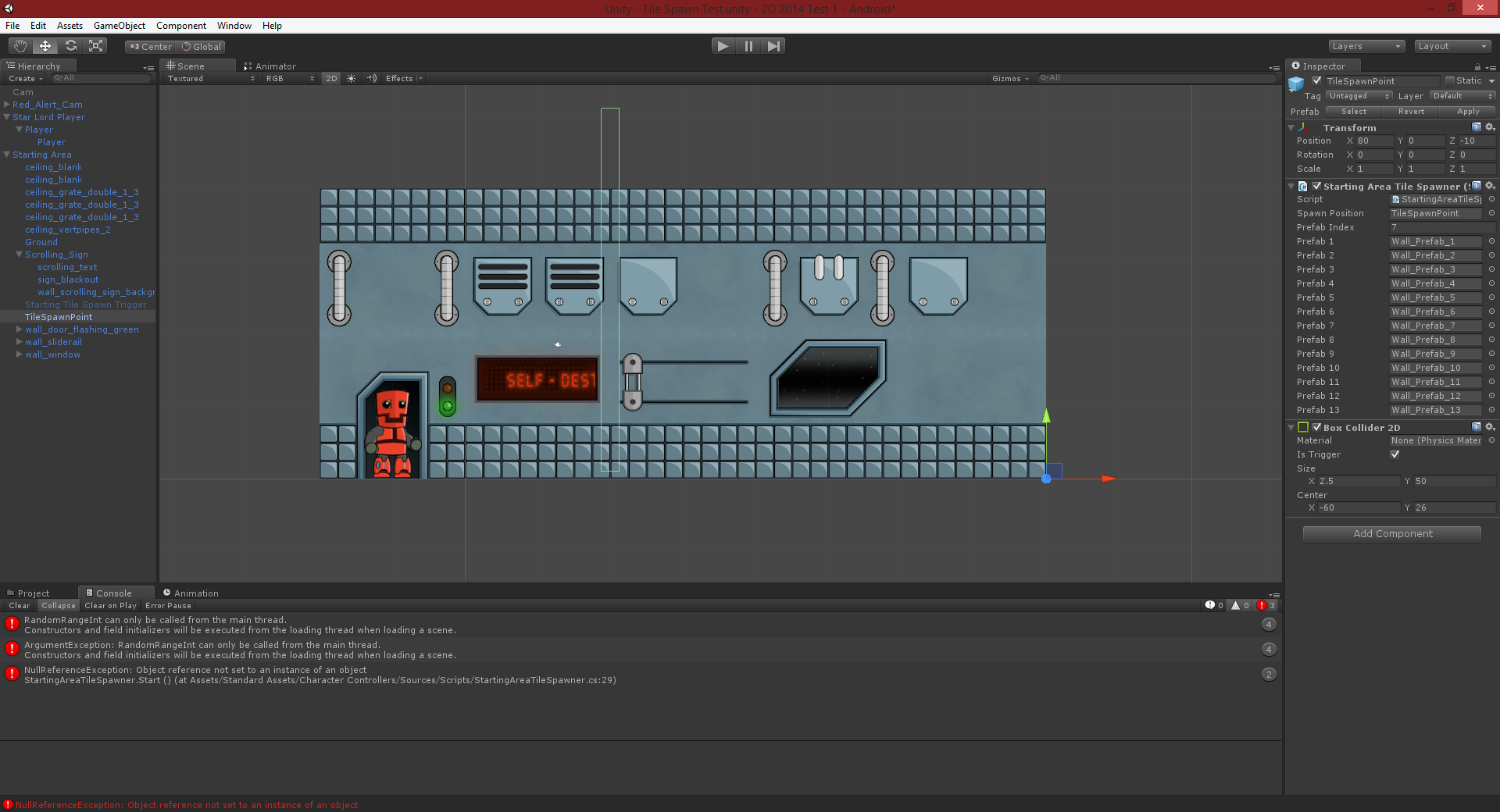Open Starting Area Tile Spawner gear menu
The height and width of the screenshot is (812, 1500).
tap(1490, 186)
